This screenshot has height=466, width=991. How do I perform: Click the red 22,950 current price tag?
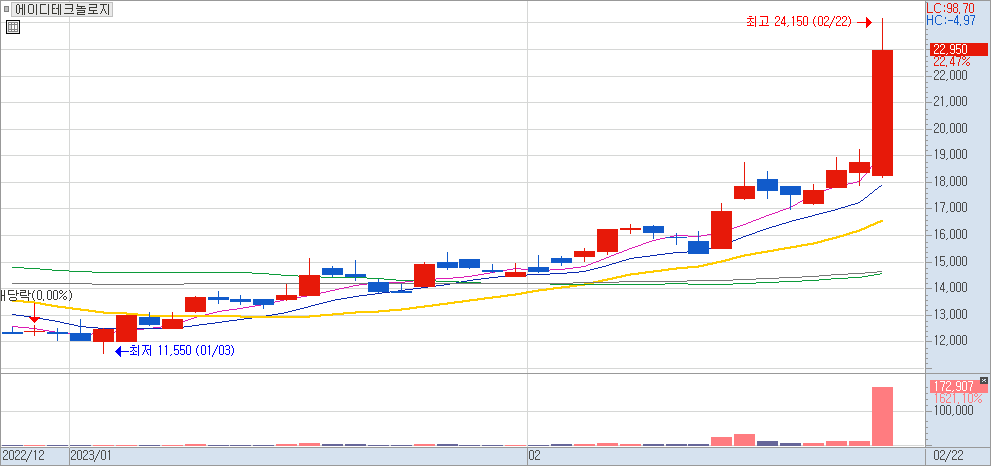pyautogui.click(x=957, y=49)
